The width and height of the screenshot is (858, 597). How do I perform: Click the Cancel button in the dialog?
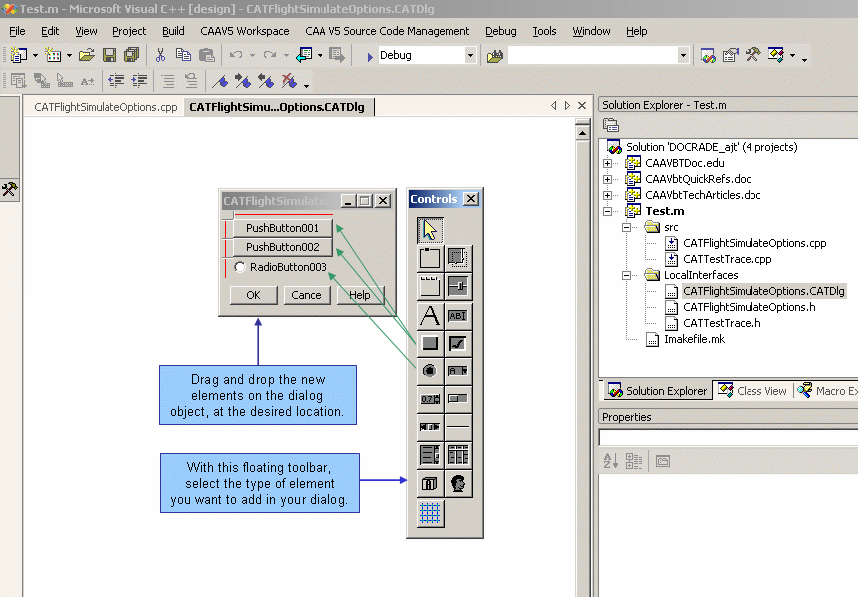coord(306,295)
